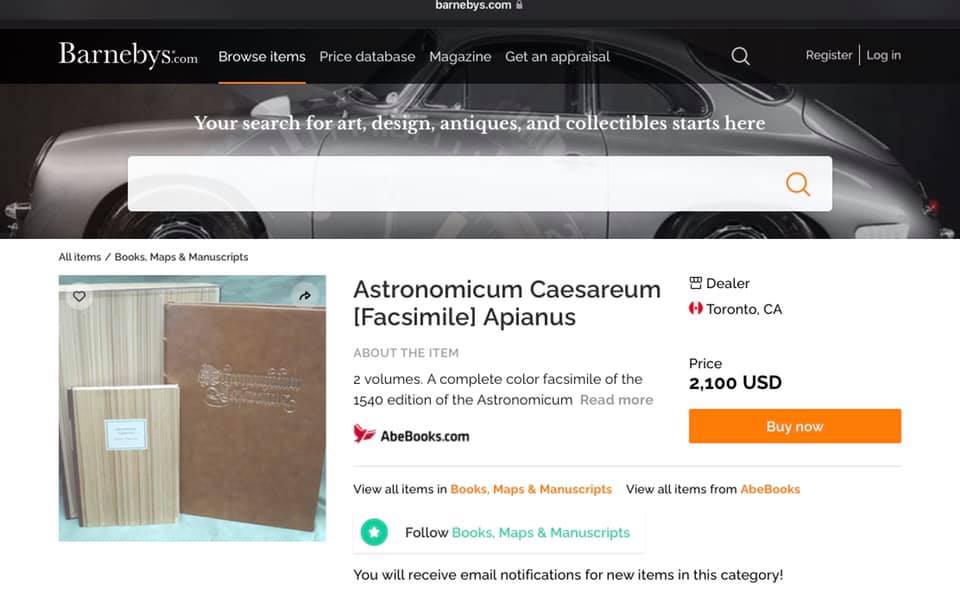Image resolution: width=960 pixels, height=614 pixels.
Task: Click the Register link
Action: tap(828, 55)
